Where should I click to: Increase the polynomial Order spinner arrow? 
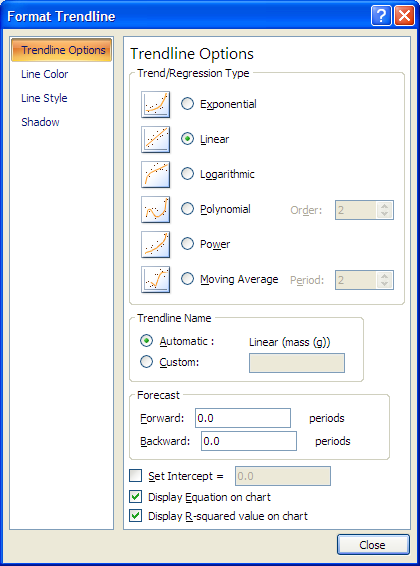[385, 206]
